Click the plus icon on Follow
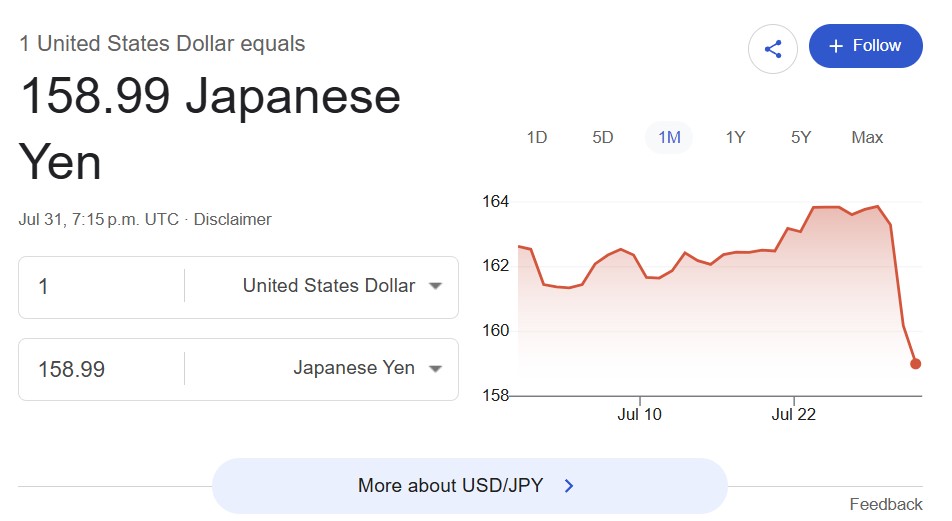 point(835,46)
